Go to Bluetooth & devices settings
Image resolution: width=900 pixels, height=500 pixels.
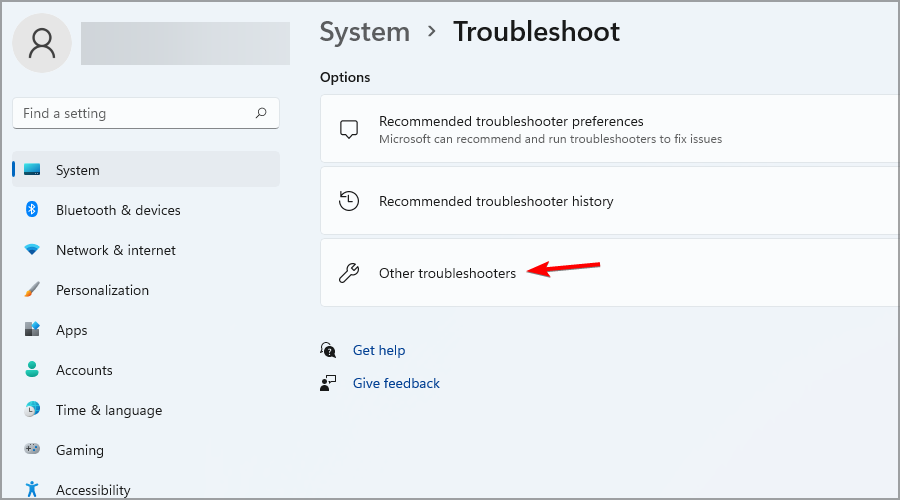(118, 210)
